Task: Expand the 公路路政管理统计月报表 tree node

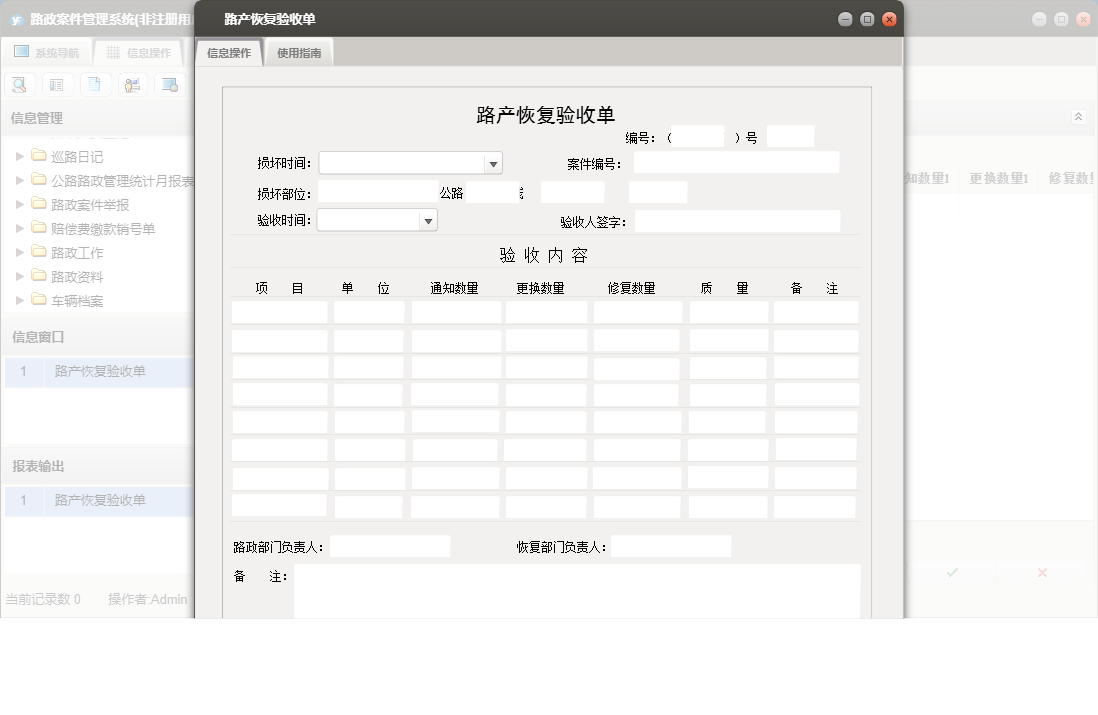Action: 20,180
